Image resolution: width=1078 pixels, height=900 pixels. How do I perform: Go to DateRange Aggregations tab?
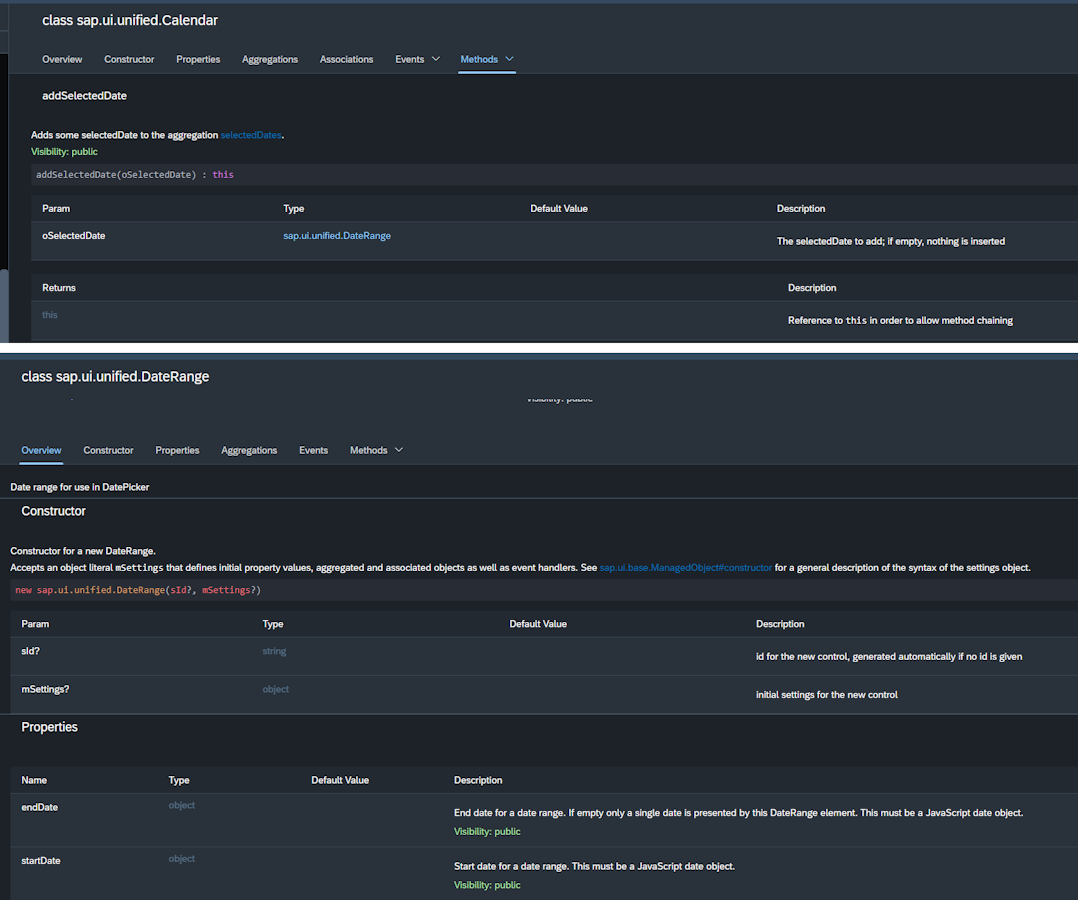[249, 450]
